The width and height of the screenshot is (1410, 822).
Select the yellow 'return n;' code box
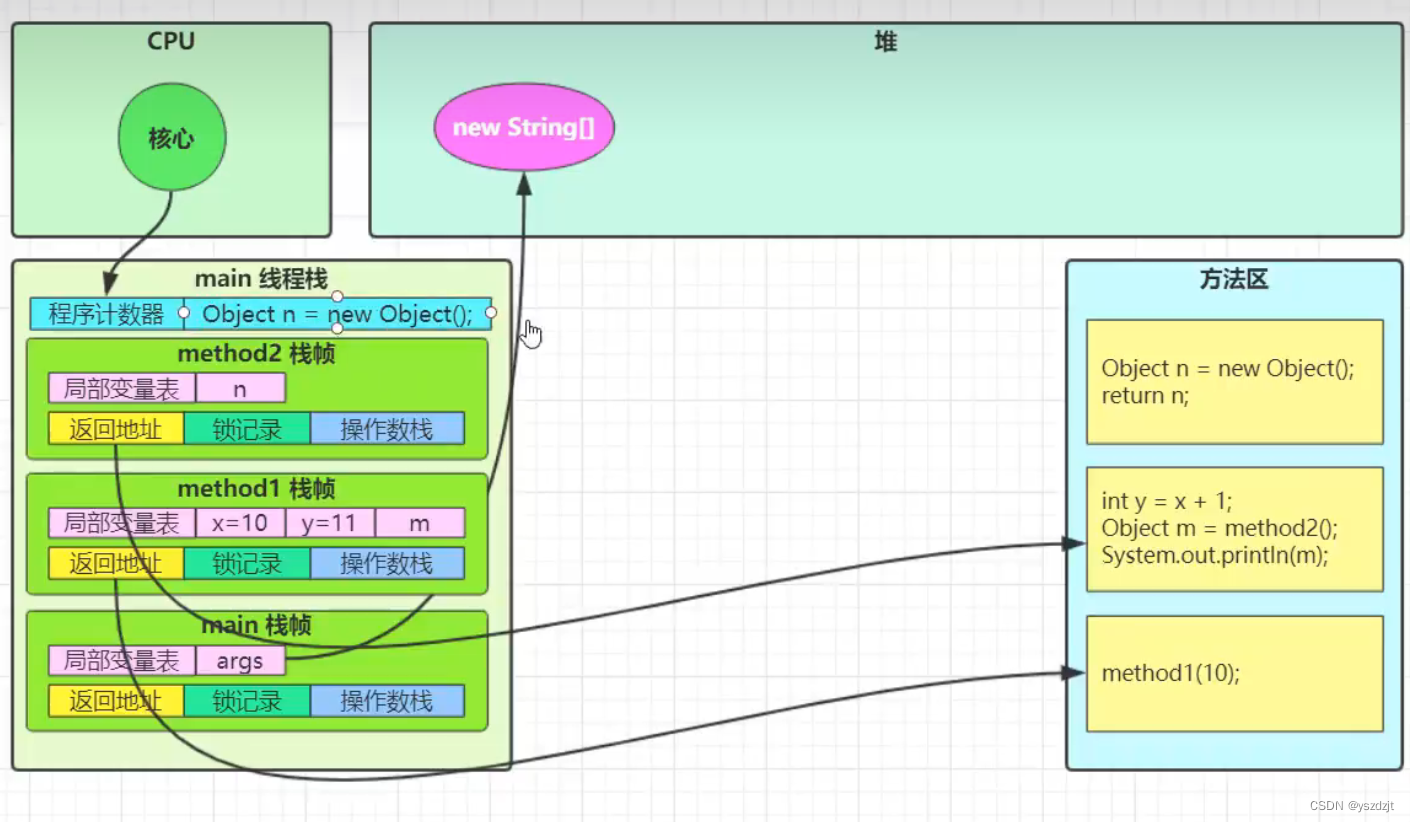1235,382
